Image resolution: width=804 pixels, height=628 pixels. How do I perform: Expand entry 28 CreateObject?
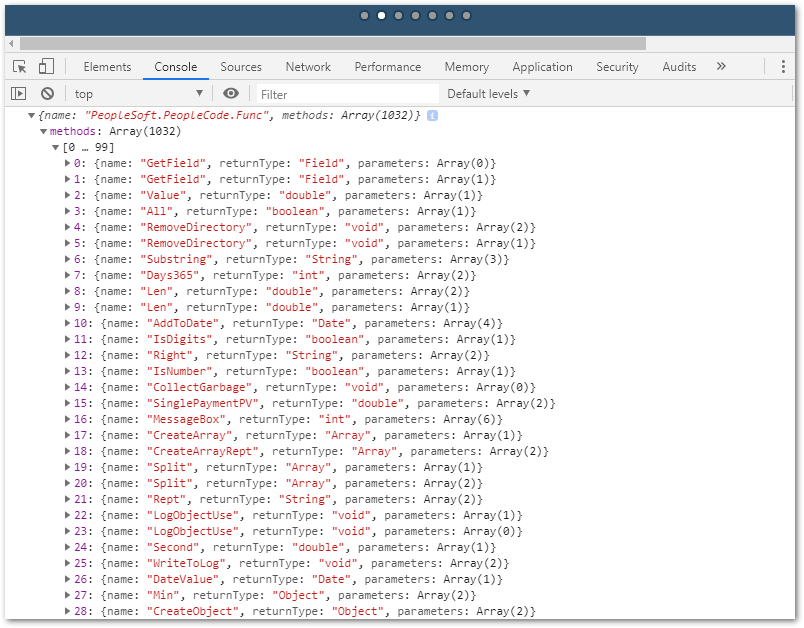(67, 611)
